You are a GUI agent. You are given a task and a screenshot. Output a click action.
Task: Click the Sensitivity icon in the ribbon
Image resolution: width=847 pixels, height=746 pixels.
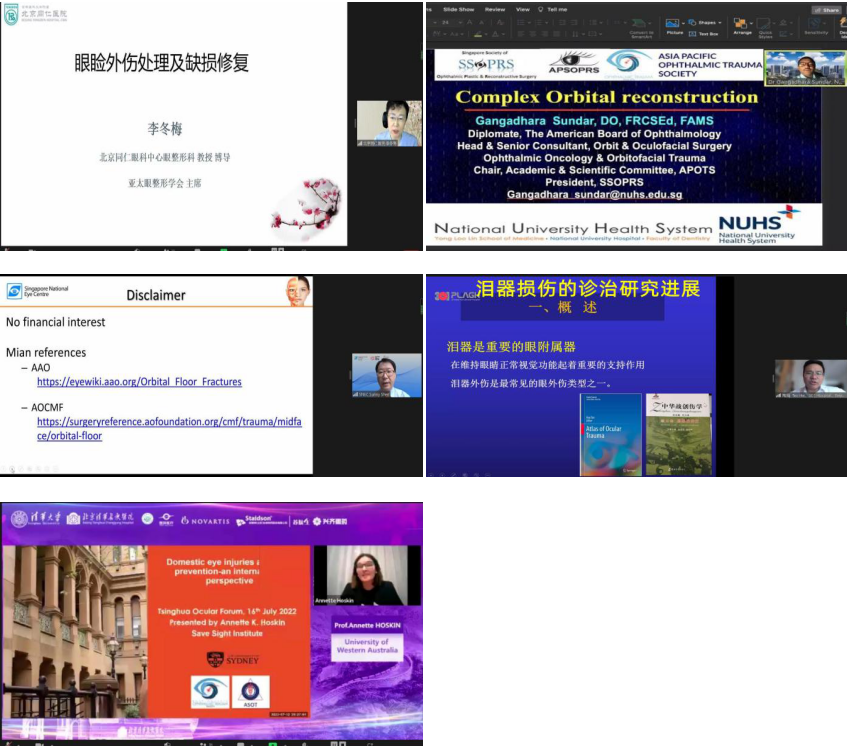[818, 25]
